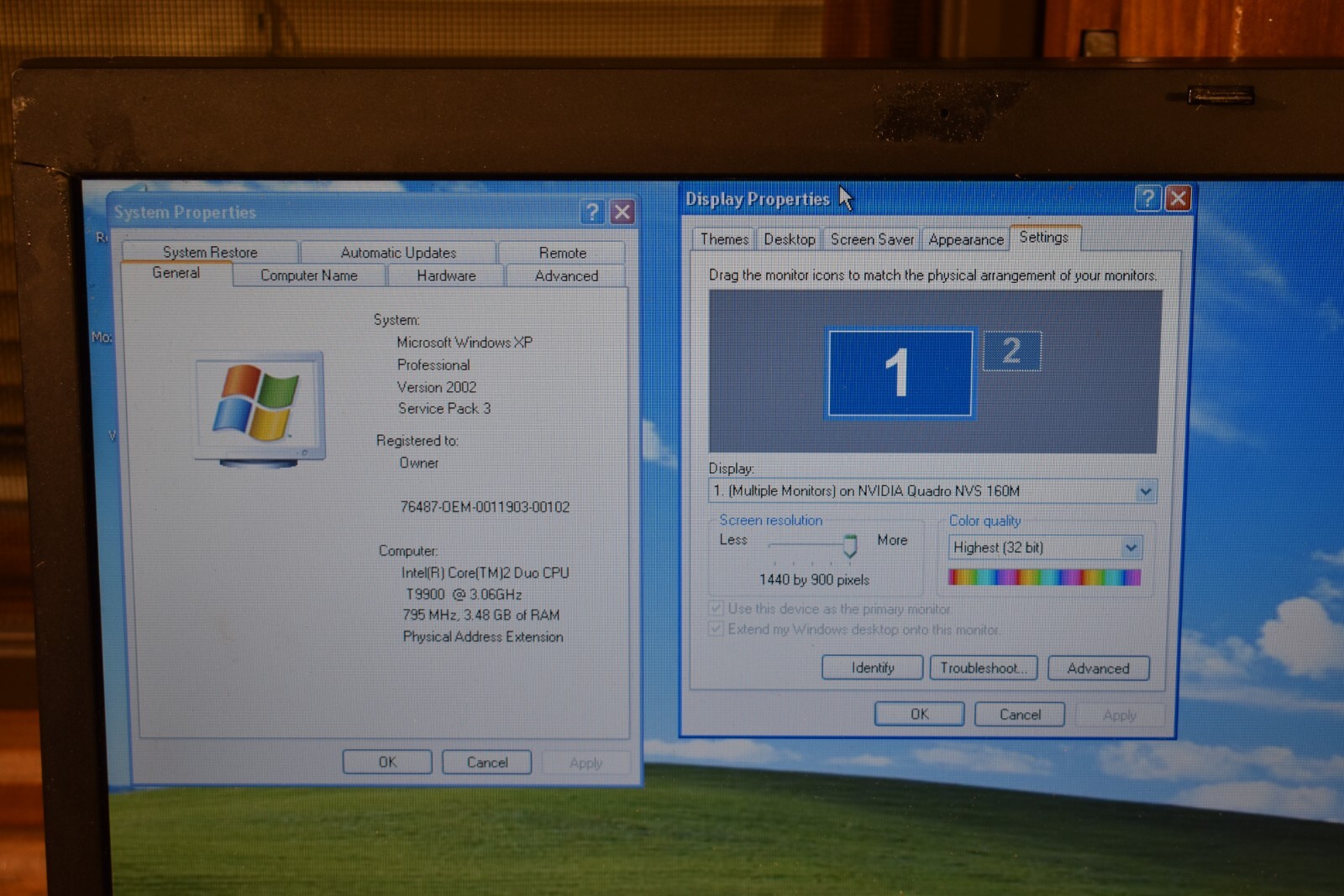Click 'Physical Address Extension' text

(483, 637)
